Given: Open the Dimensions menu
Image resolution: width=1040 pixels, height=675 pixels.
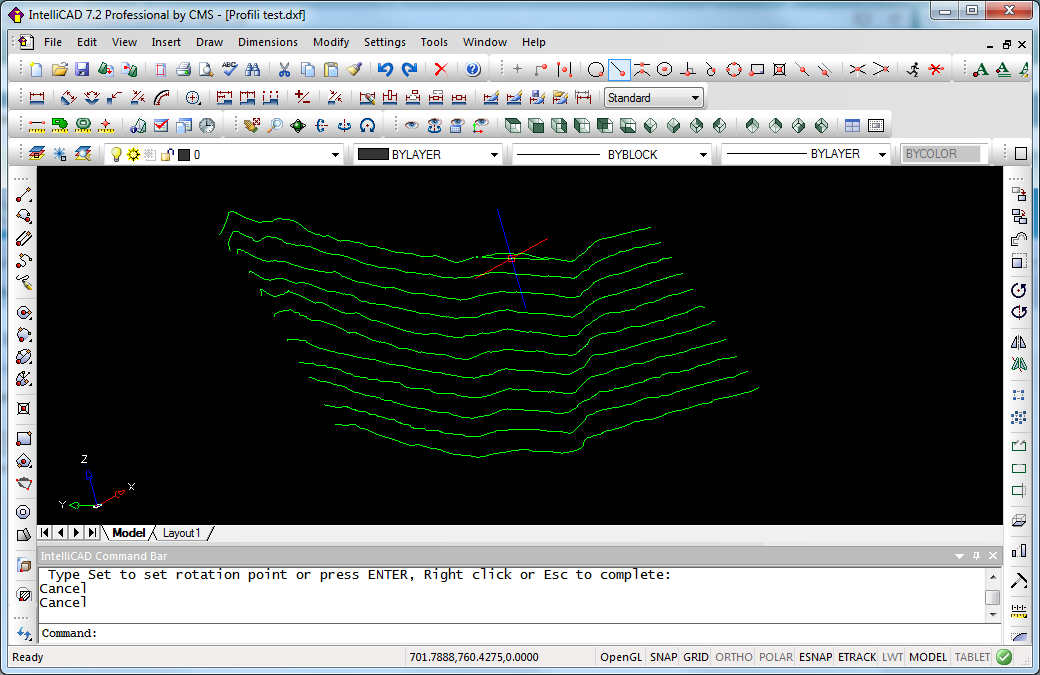Looking at the screenshot, I should (267, 42).
